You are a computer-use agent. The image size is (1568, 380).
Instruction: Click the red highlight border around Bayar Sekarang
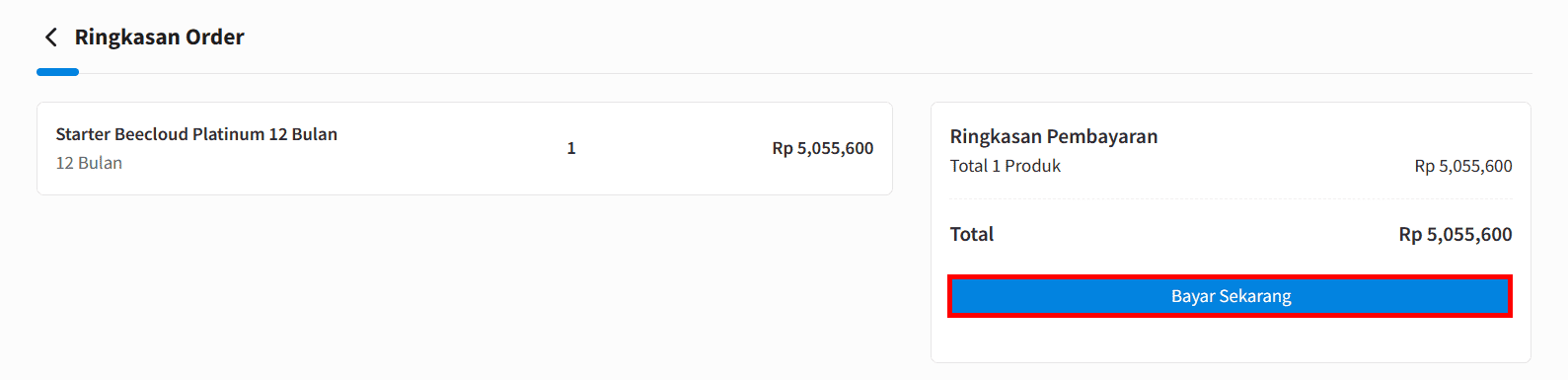pos(1230,277)
